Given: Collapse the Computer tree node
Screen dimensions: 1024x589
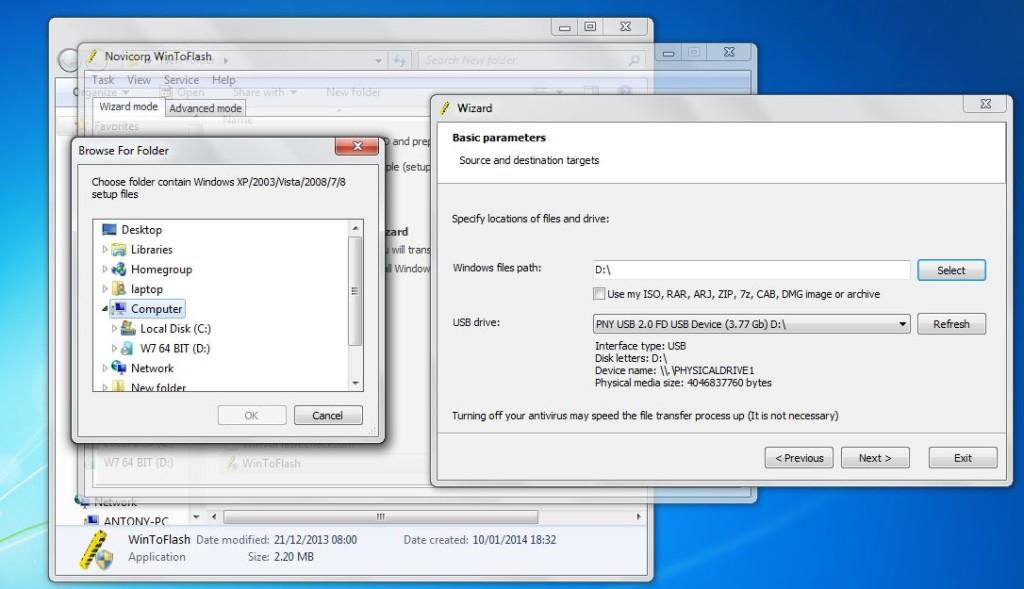Looking at the screenshot, I should coord(104,308).
